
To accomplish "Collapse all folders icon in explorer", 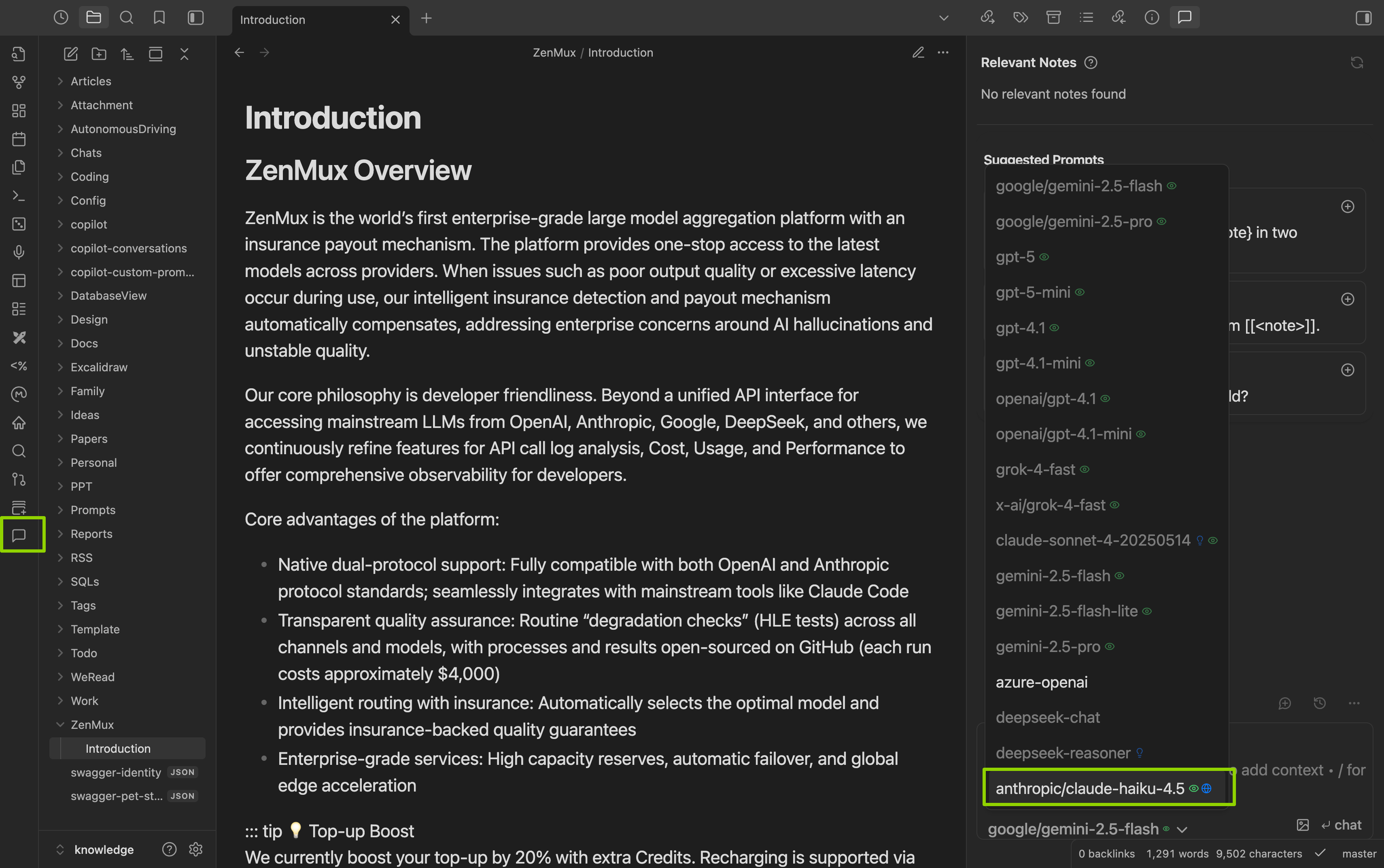I will pyautogui.click(x=185, y=54).
